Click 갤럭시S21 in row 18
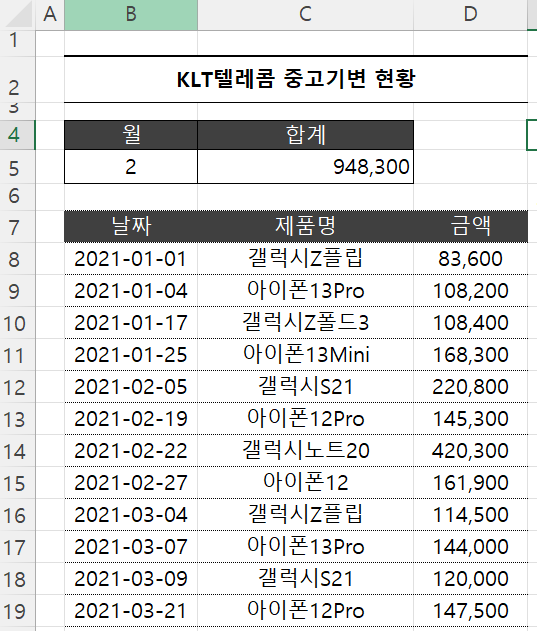Image resolution: width=537 pixels, height=631 pixels. [305, 579]
